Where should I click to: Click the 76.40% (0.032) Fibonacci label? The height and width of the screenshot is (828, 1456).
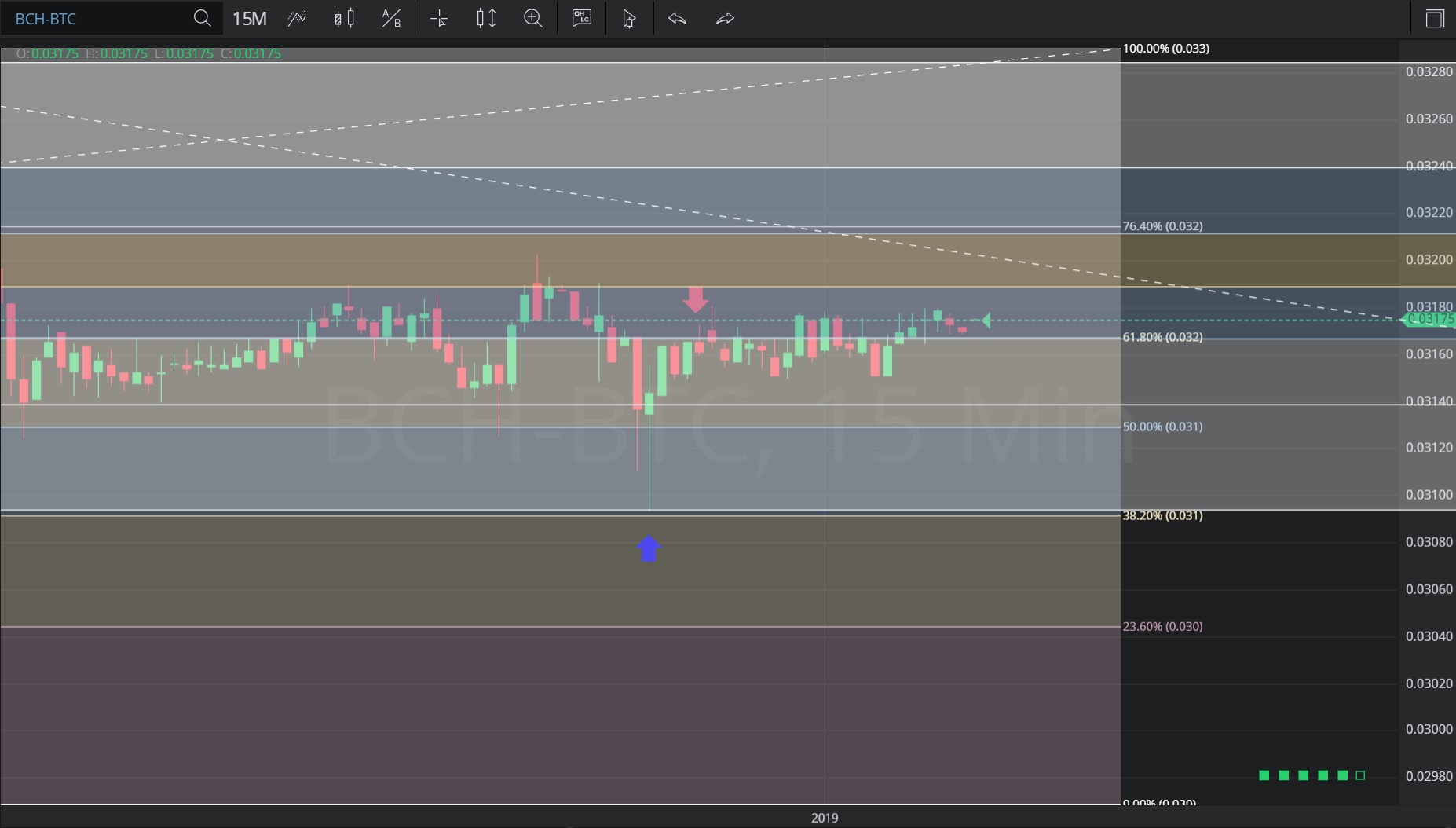1162,226
